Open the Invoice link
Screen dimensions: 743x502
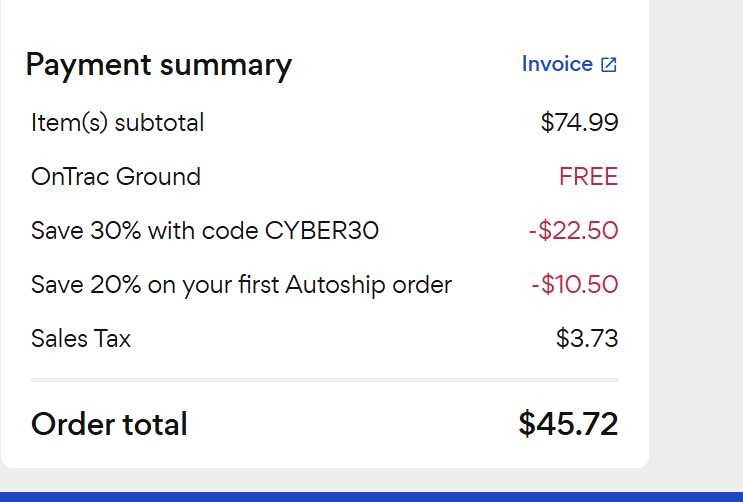click(x=557, y=64)
